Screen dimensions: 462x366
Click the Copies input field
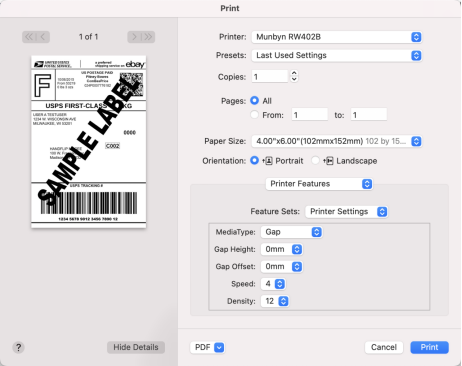pyautogui.click(x=269, y=77)
